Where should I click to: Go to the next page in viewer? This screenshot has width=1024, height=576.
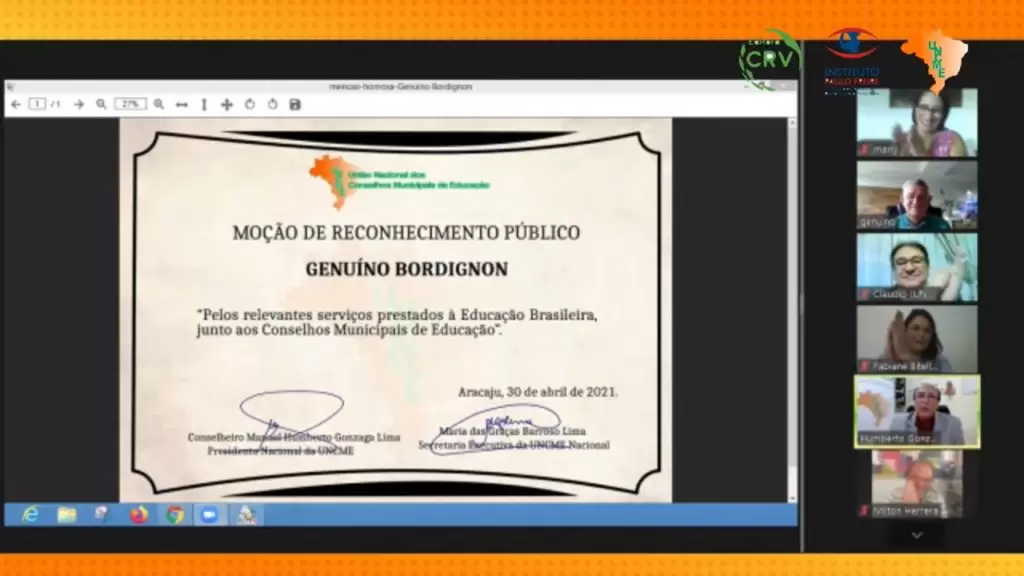(x=78, y=104)
